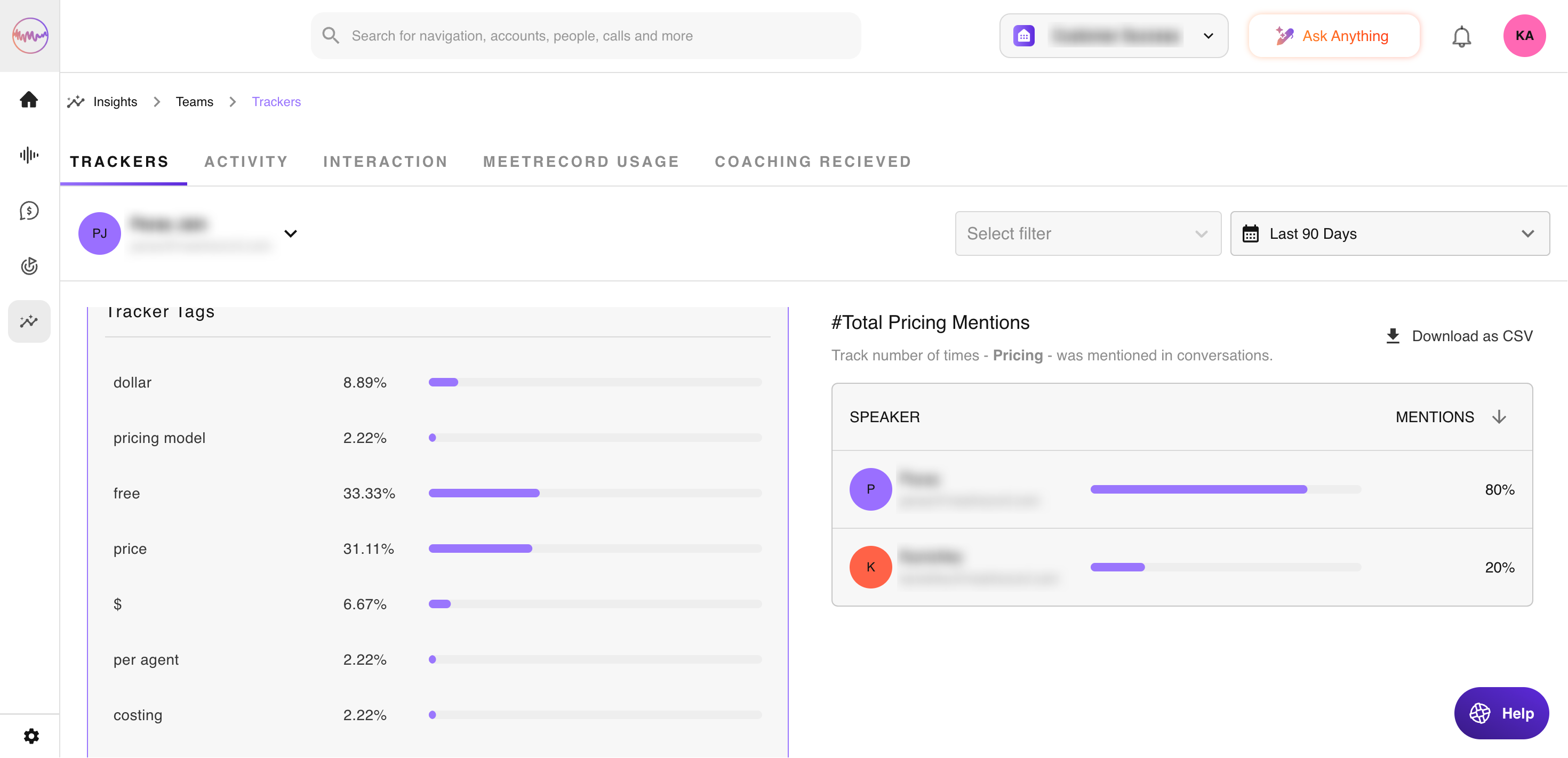Click the Ask Anything button
The image size is (1568, 758).
(x=1333, y=36)
